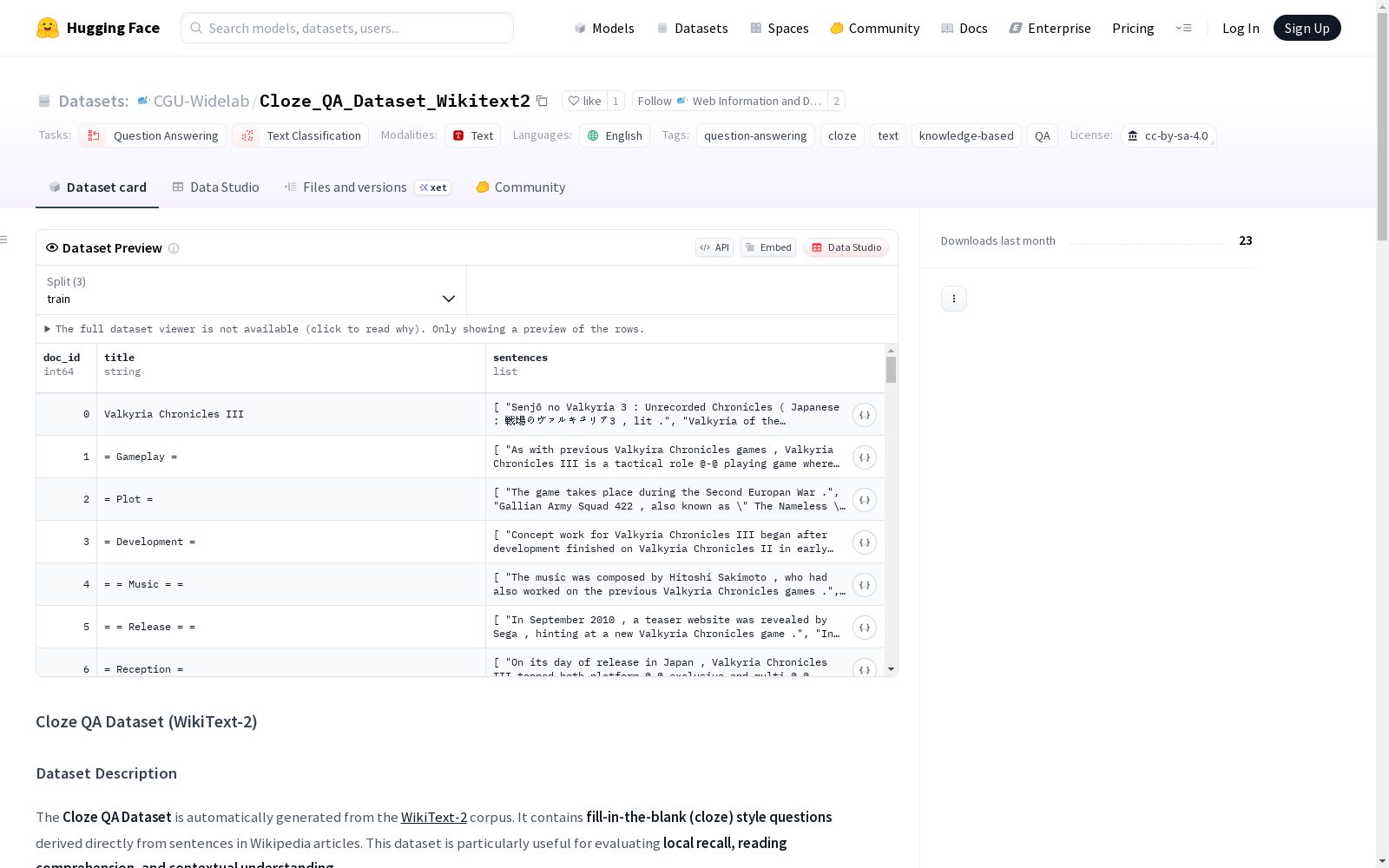Go to Datasets in top navigation
Screen dimensions: 1389x868
[x=692, y=28]
